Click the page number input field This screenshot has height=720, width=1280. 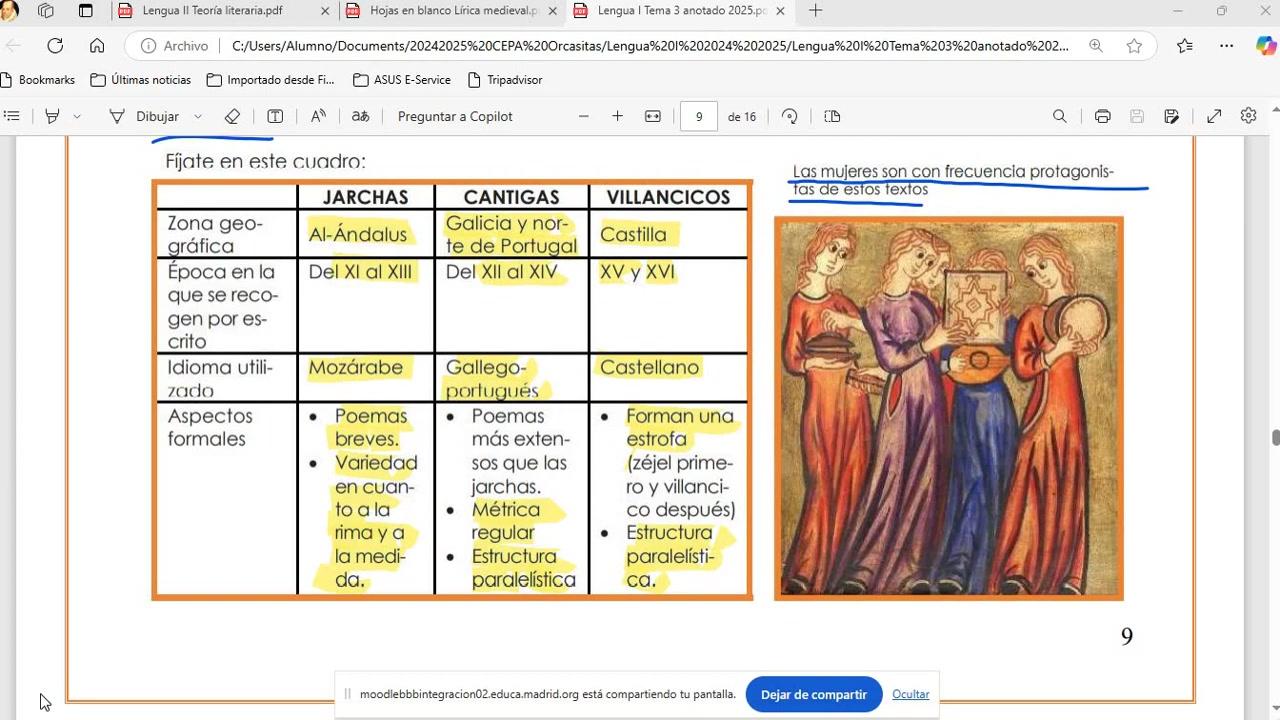pyautogui.click(x=699, y=116)
